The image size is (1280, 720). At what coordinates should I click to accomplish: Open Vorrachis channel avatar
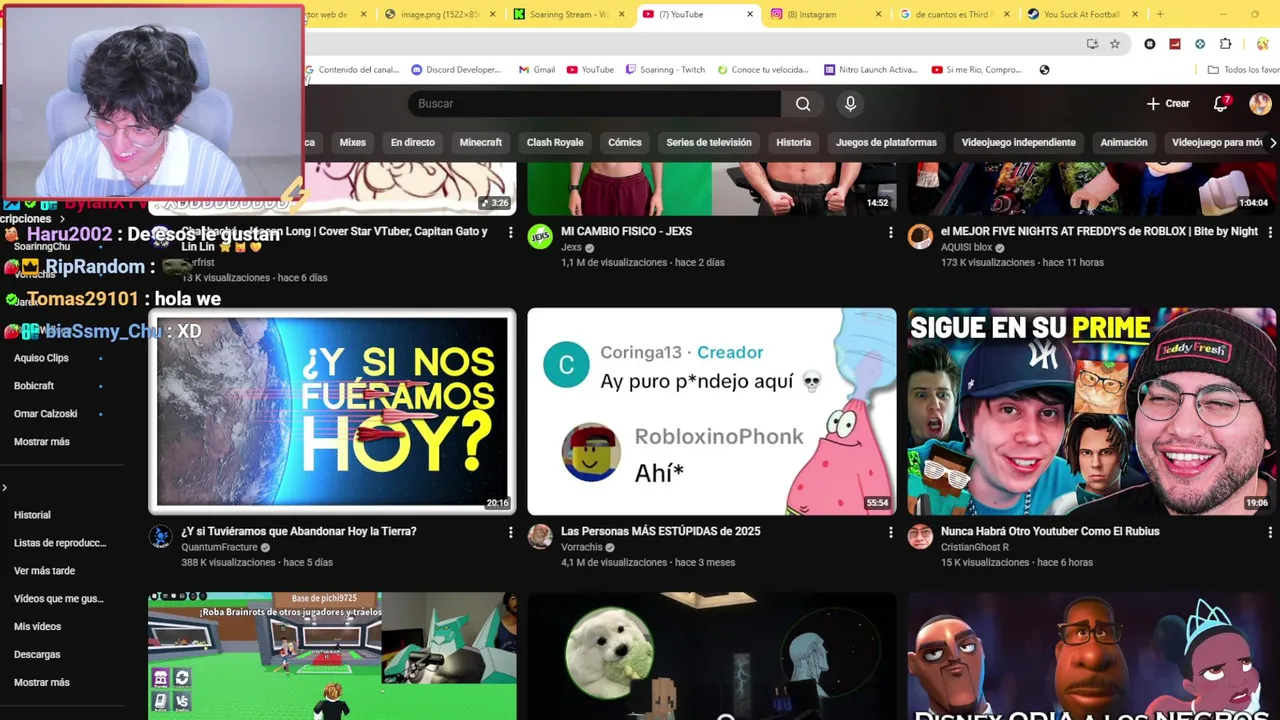[x=540, y=537]
